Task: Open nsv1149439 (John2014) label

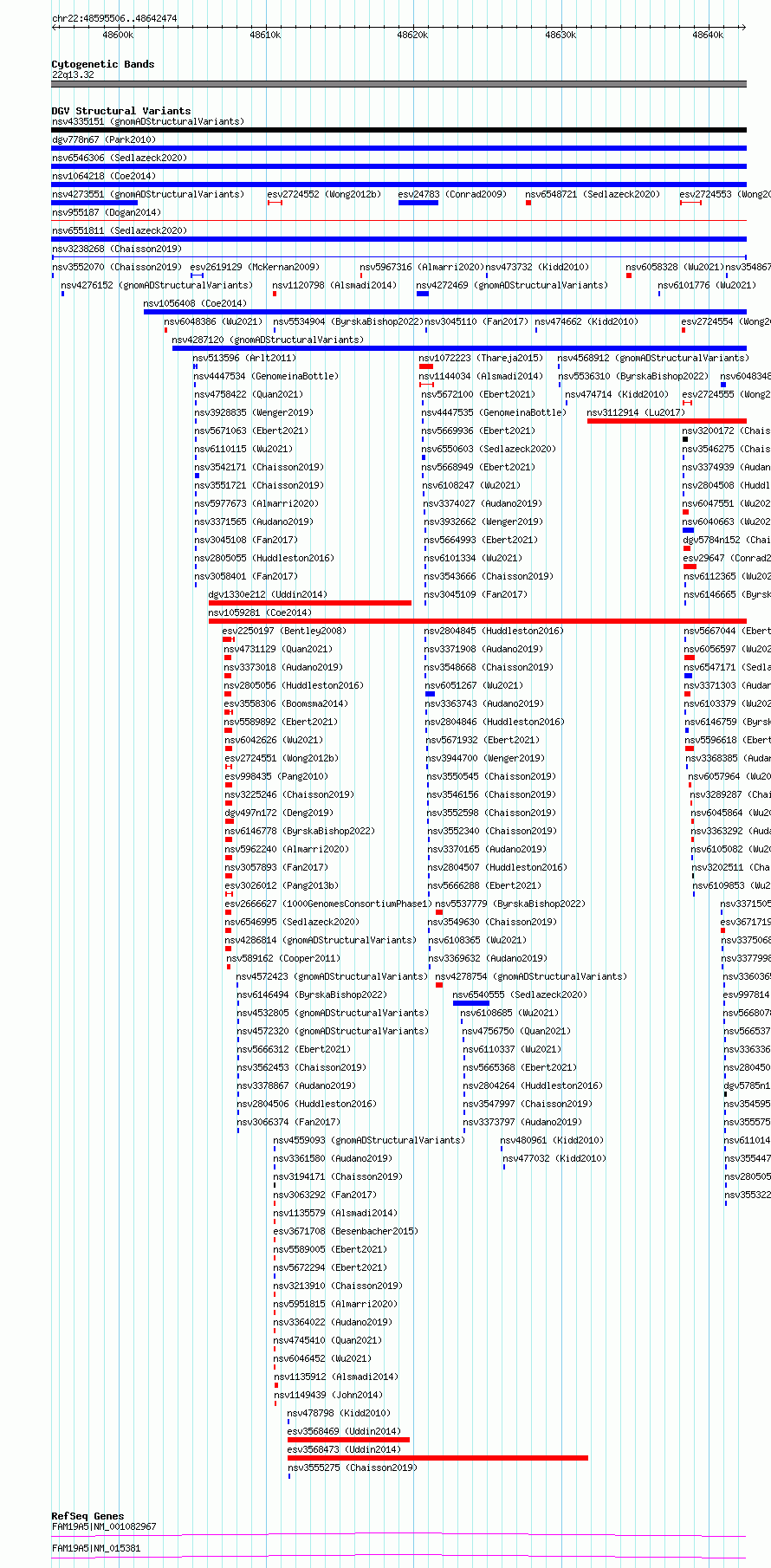Action: [329, 1395]
